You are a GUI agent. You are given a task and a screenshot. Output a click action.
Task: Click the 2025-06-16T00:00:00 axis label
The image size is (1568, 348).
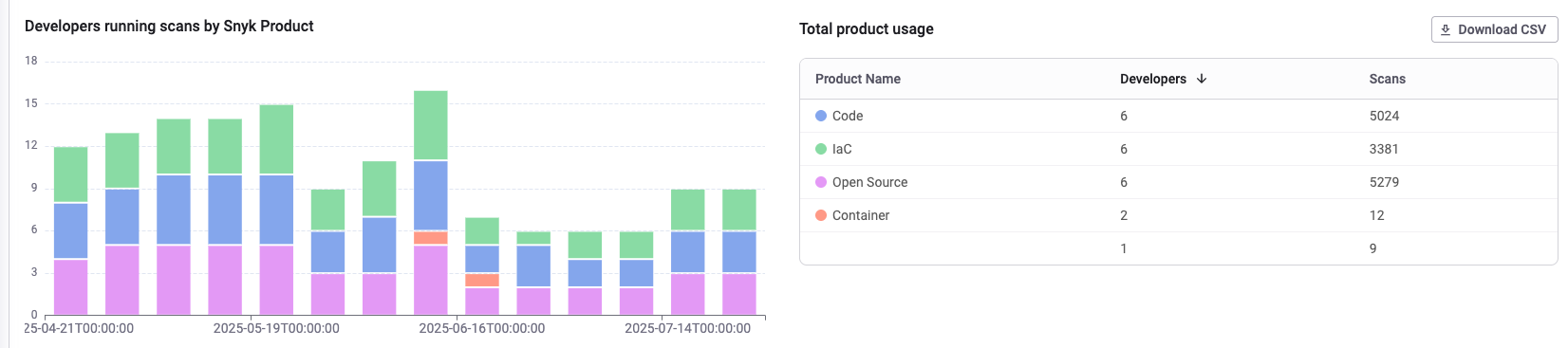(x=482, y=328)
